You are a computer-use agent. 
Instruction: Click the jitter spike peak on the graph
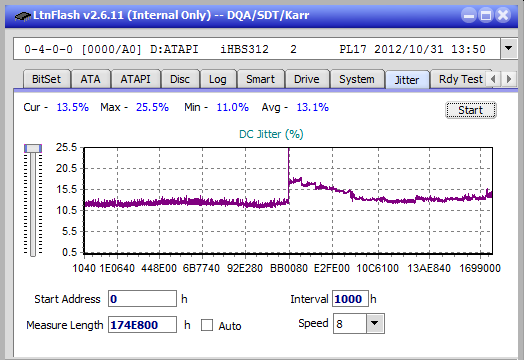point(288,149)
